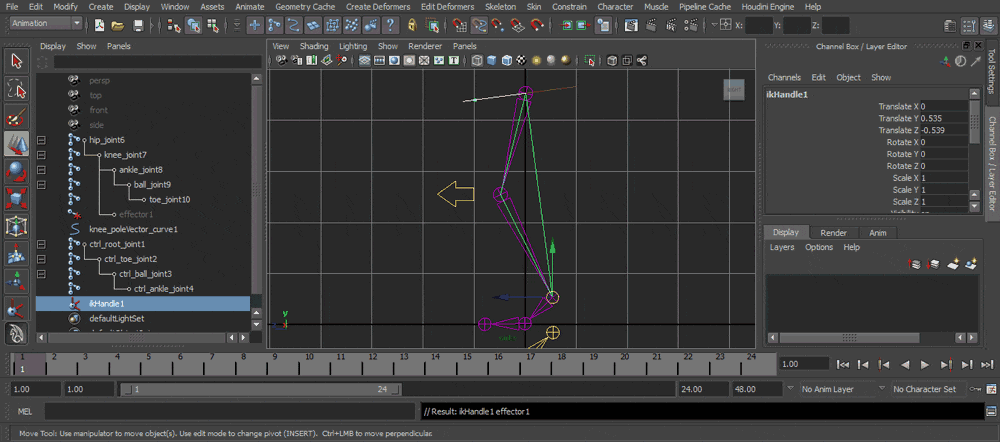Toggle viewport wireframe cube display
The image size is (1000, 442).
click(x=476, y=61)
